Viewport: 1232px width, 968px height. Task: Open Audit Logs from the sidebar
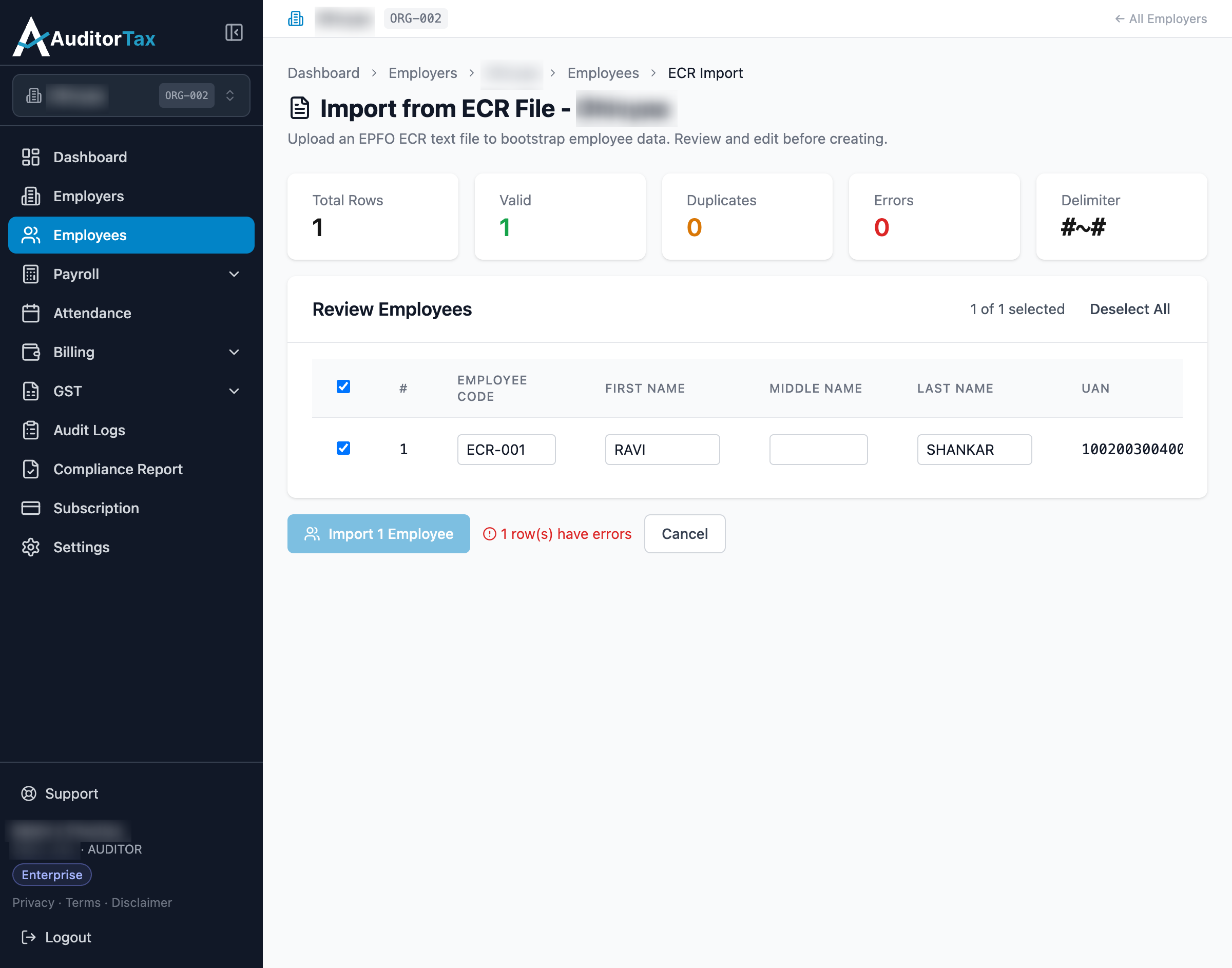[x=131, y=430]
